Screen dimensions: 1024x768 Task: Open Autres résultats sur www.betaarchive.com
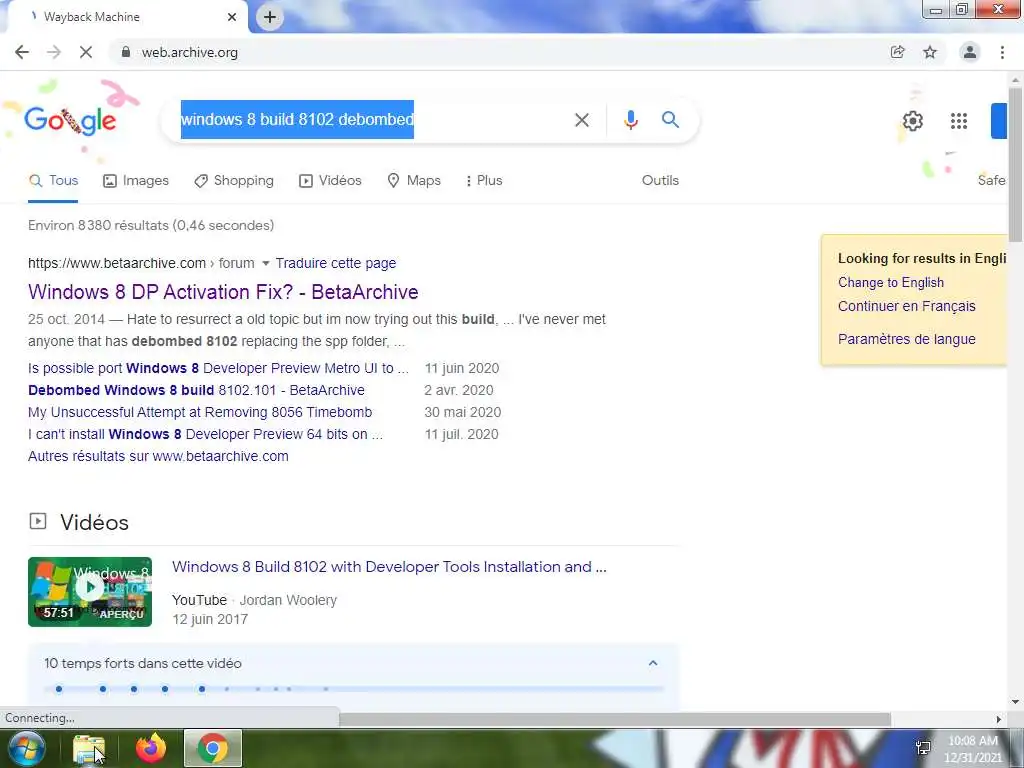[x=158, y=456]
